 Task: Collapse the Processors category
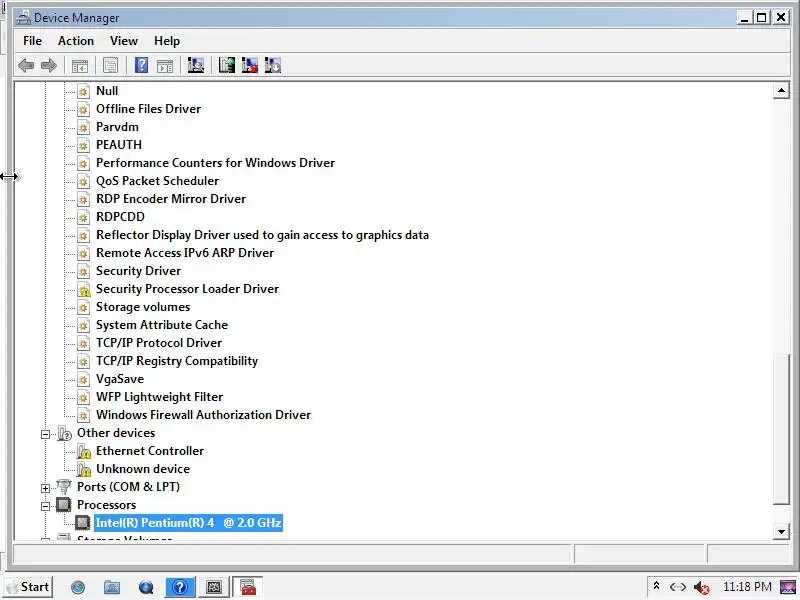(45, 506)
